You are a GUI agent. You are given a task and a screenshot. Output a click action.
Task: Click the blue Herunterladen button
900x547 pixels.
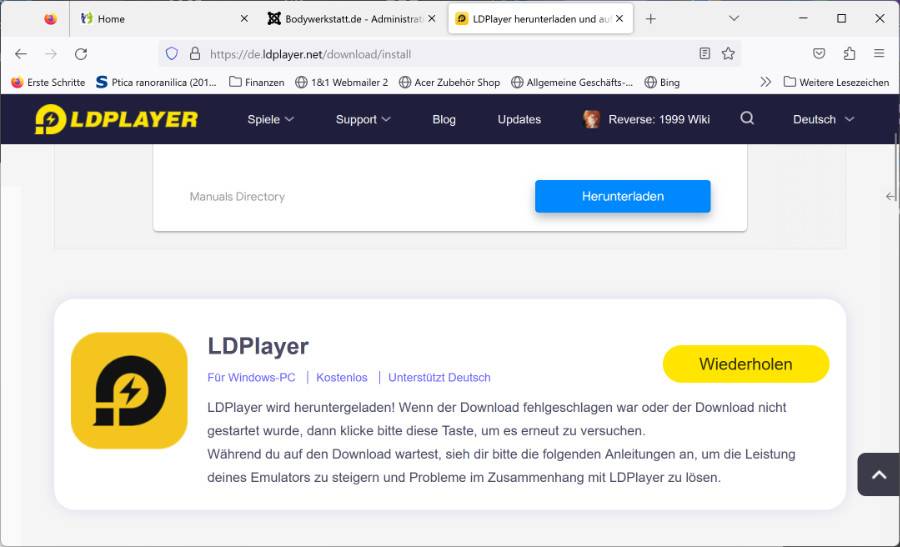[623, 196]
